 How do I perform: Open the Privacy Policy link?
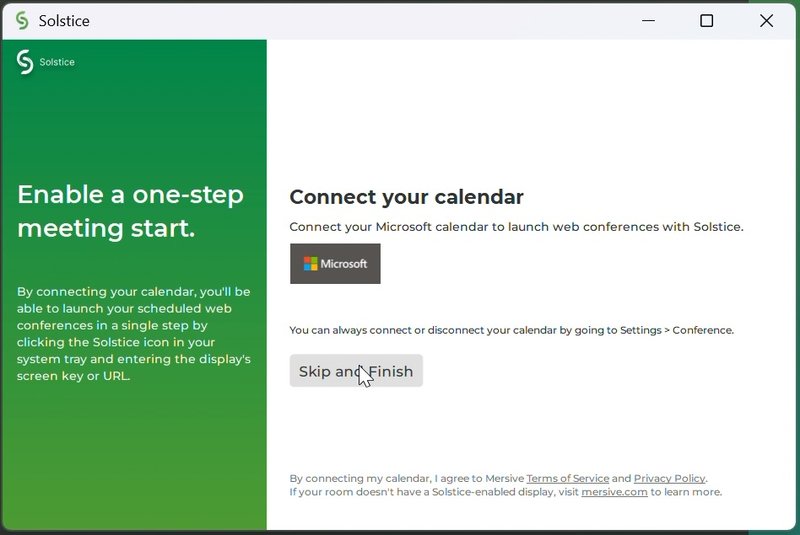pos(669,478)
